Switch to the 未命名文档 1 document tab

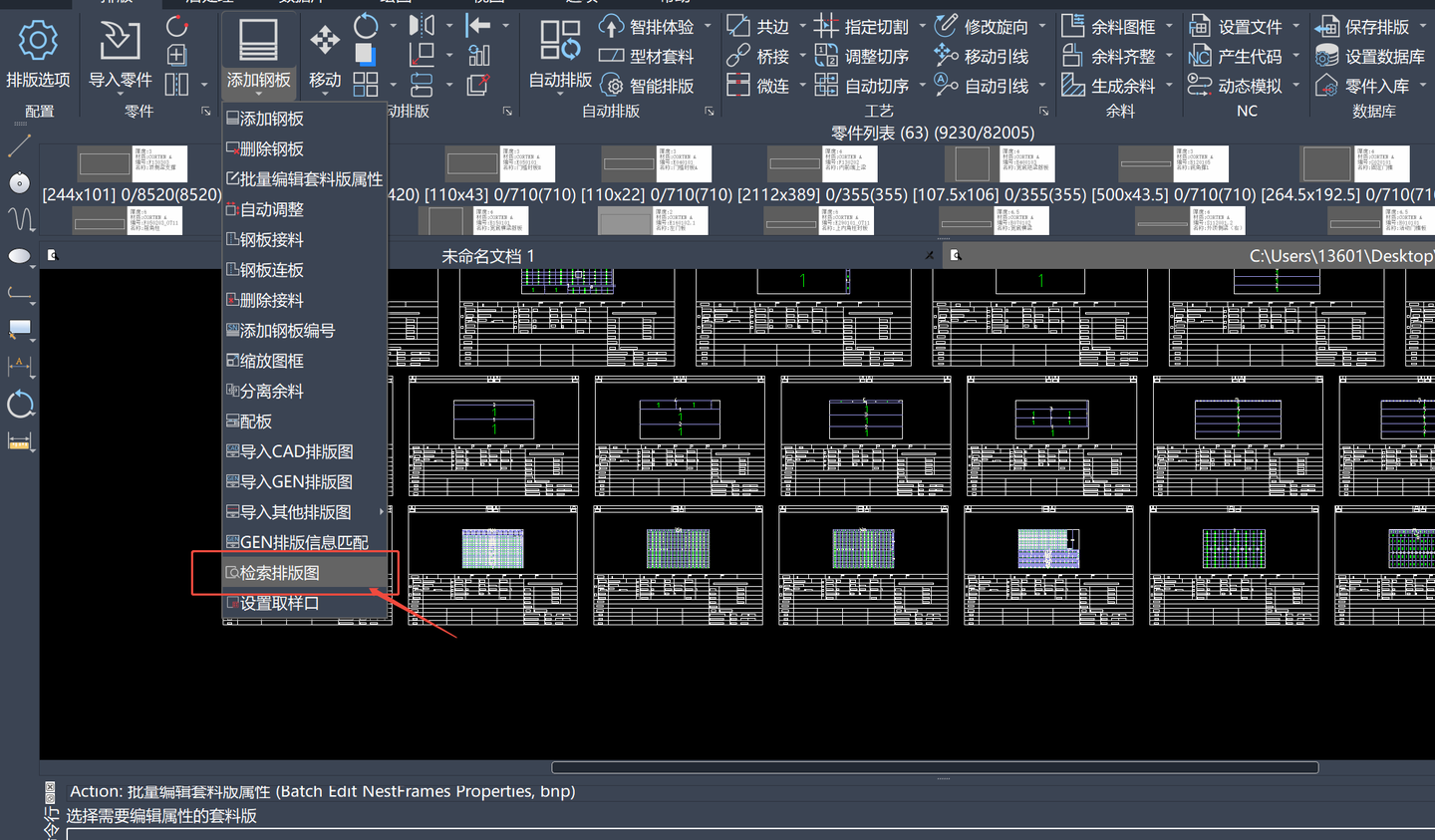(488, 256)
